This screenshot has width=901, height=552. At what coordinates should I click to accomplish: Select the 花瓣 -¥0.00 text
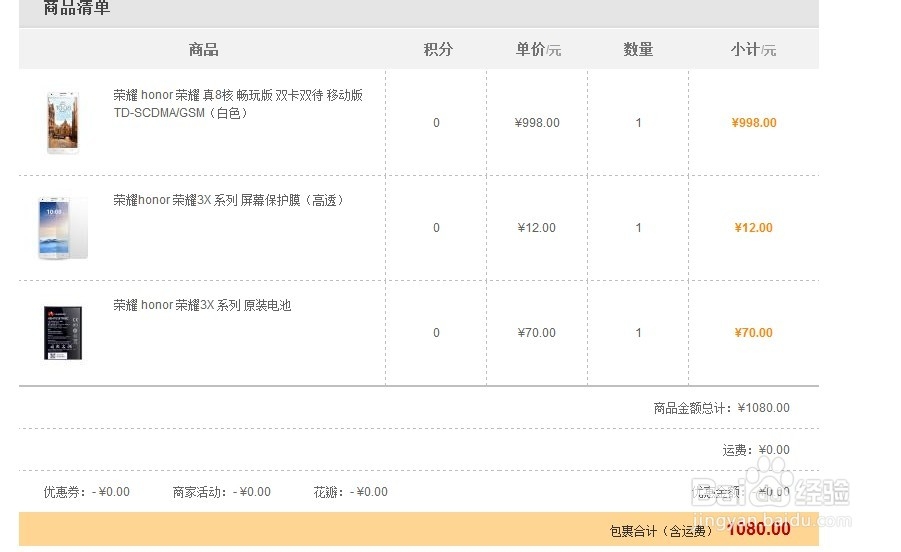351,492
